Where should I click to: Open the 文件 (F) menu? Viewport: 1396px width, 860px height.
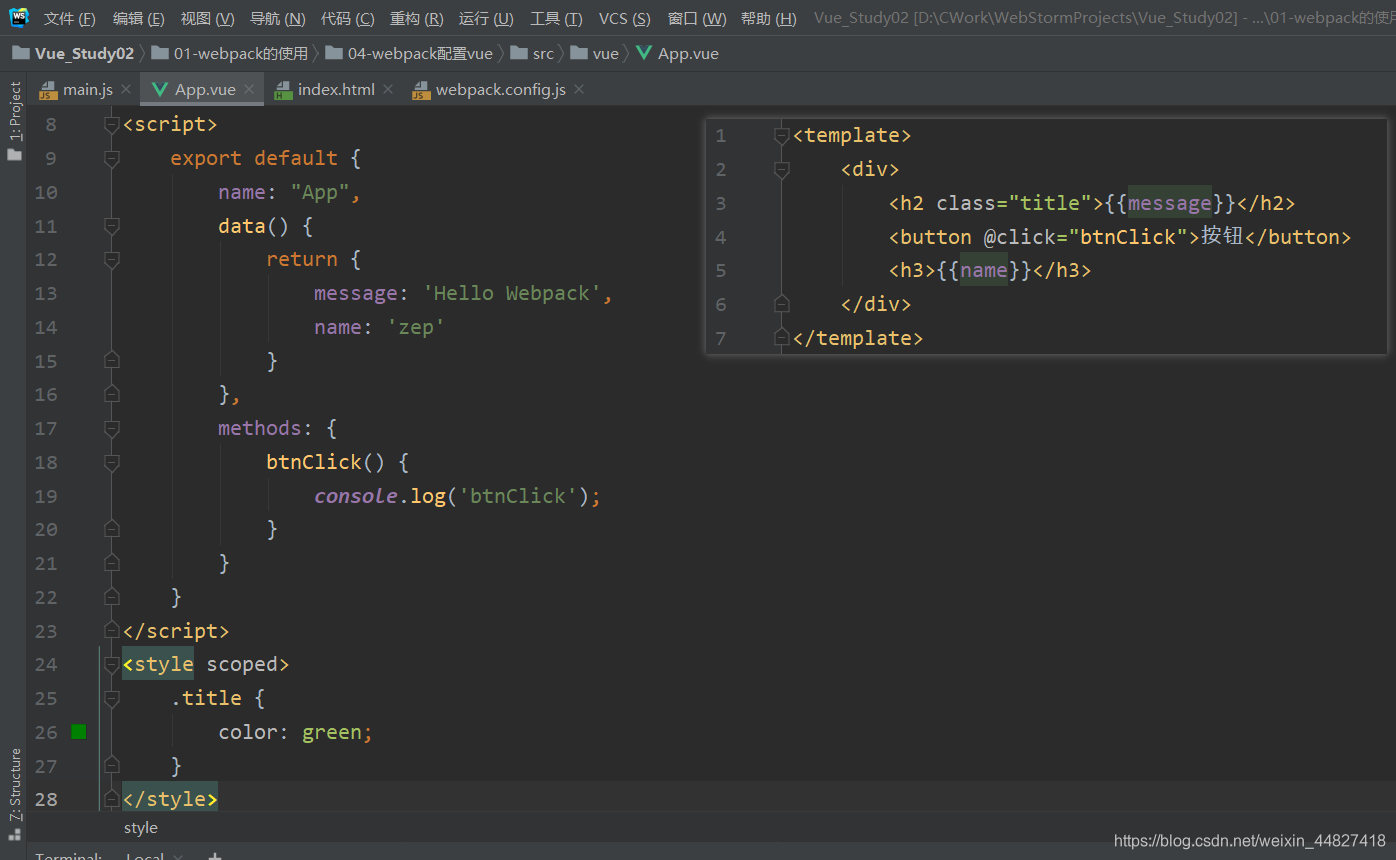70,19
